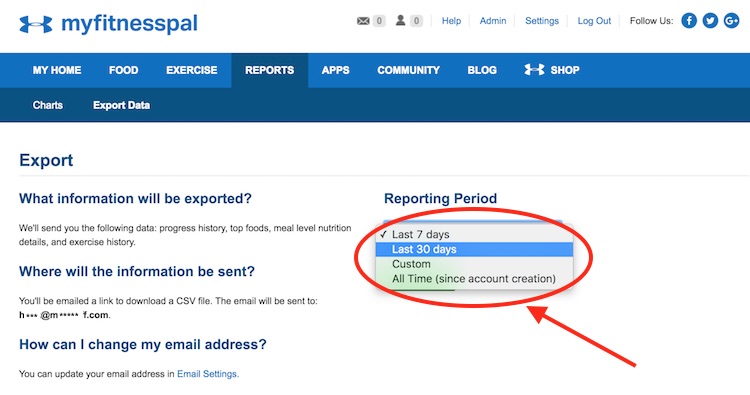Go to the MY HOME tab

[x=57, y=70]
